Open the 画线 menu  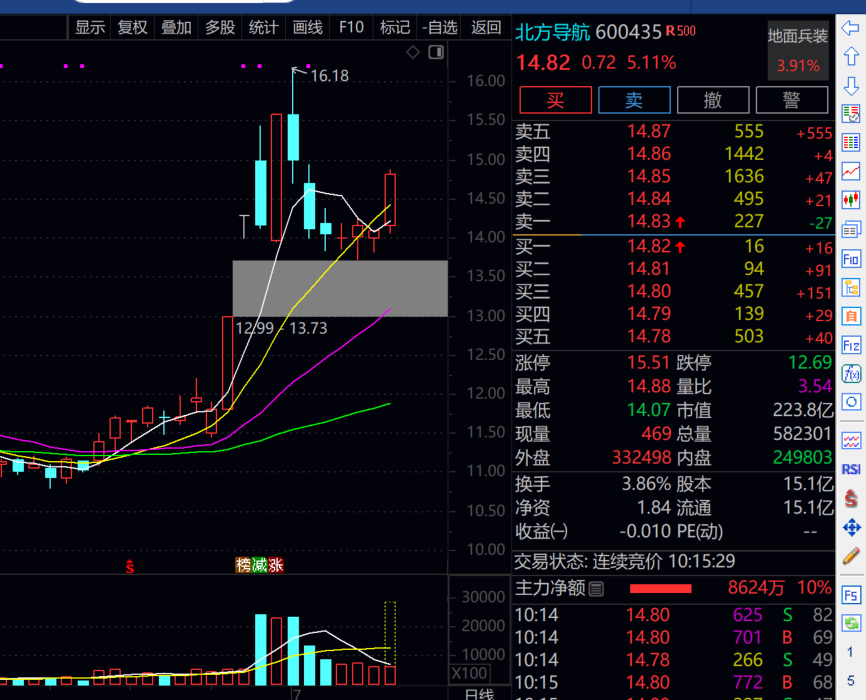tap(307, 27)
